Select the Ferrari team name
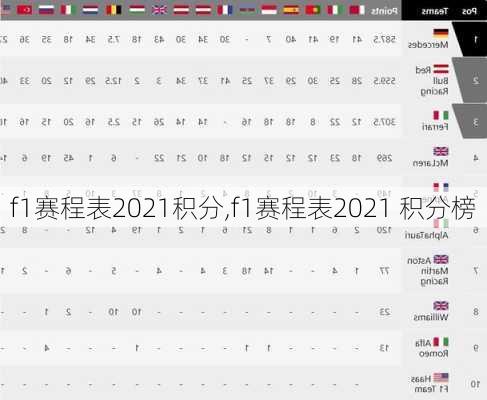The height and width of the screenshot is (400, 487). point(435,127)
